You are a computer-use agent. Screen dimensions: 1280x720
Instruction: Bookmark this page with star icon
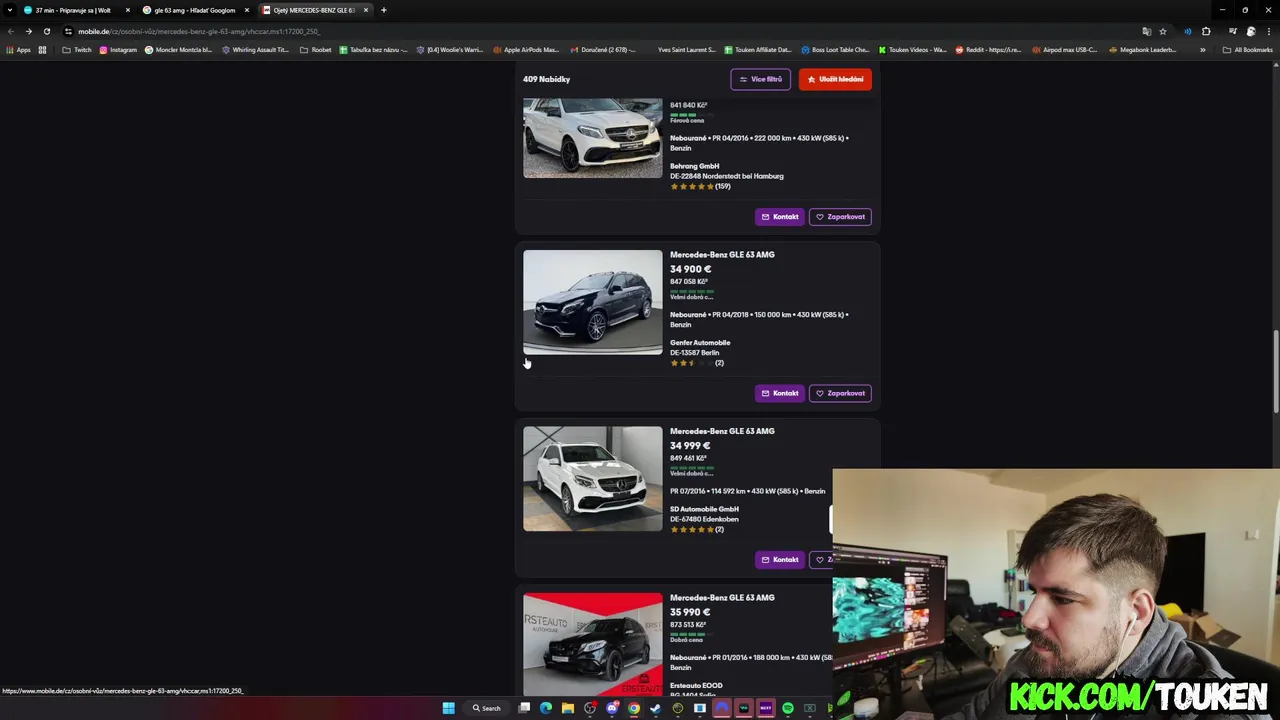pos(1163,31)
